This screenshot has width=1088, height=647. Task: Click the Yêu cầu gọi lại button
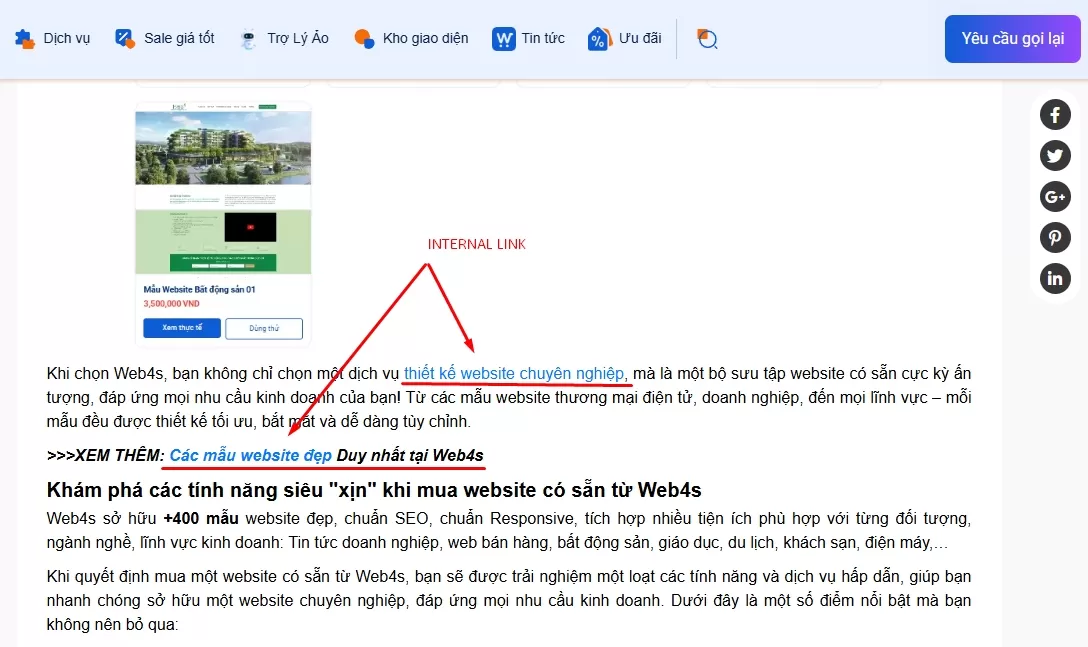tap(1012, 39)
